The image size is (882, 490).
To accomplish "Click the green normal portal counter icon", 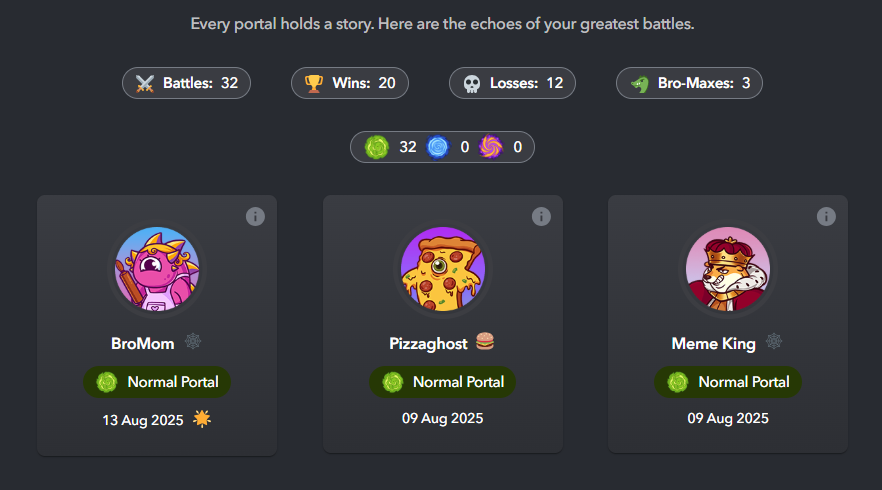I will tap(376, 147).
